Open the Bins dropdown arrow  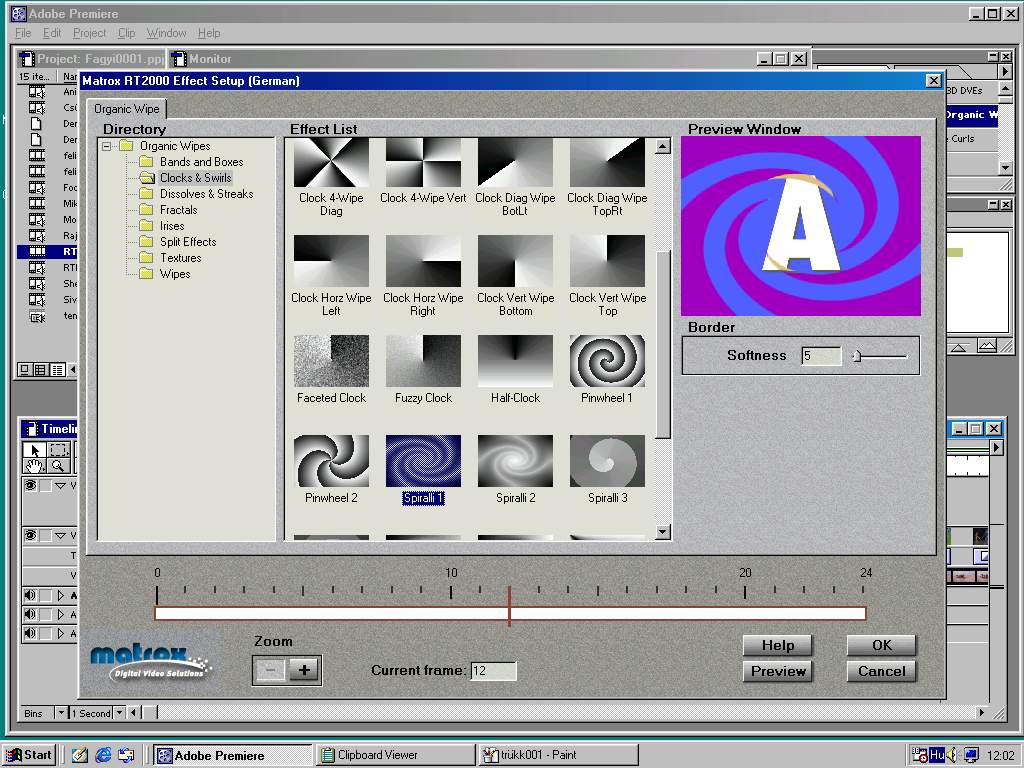[61, 712]
